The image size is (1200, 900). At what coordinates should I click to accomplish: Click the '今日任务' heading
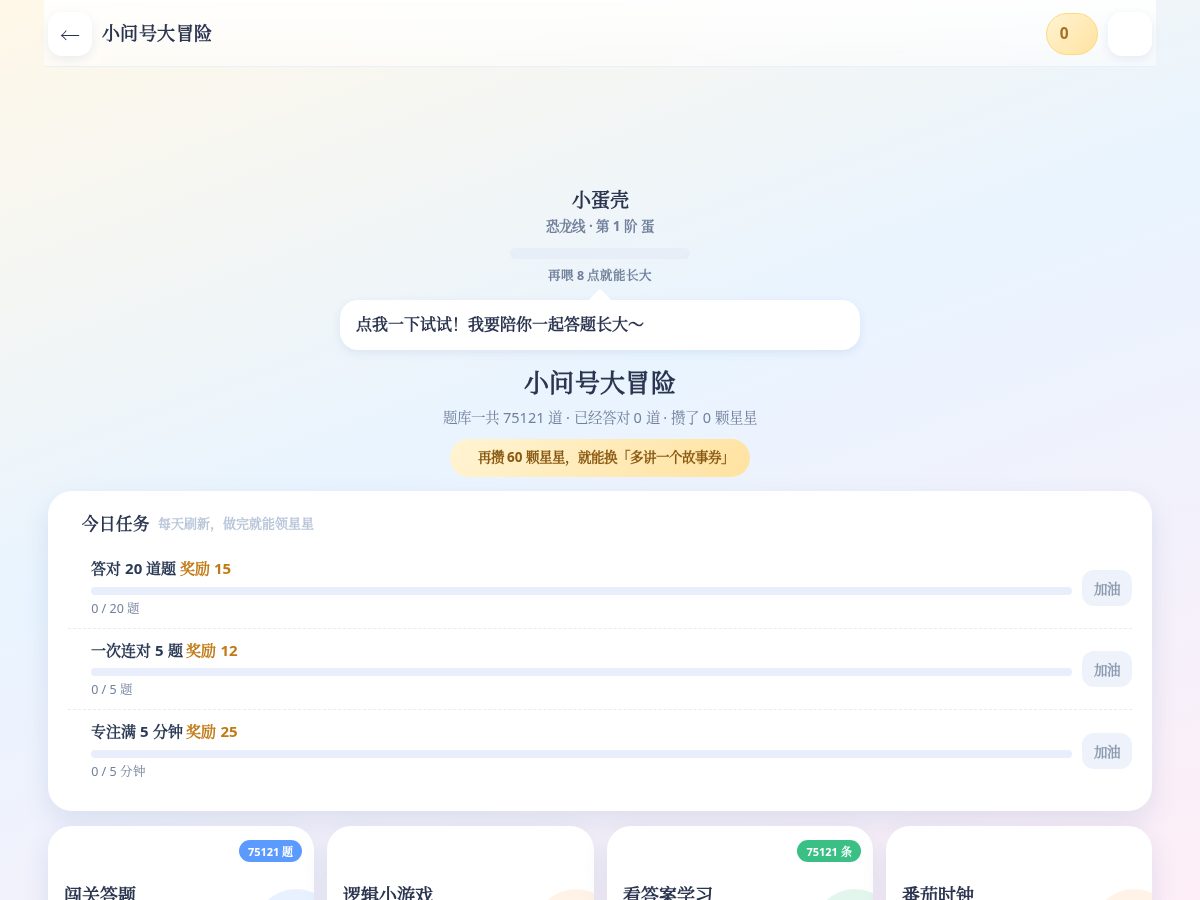[x=116, y=523]
